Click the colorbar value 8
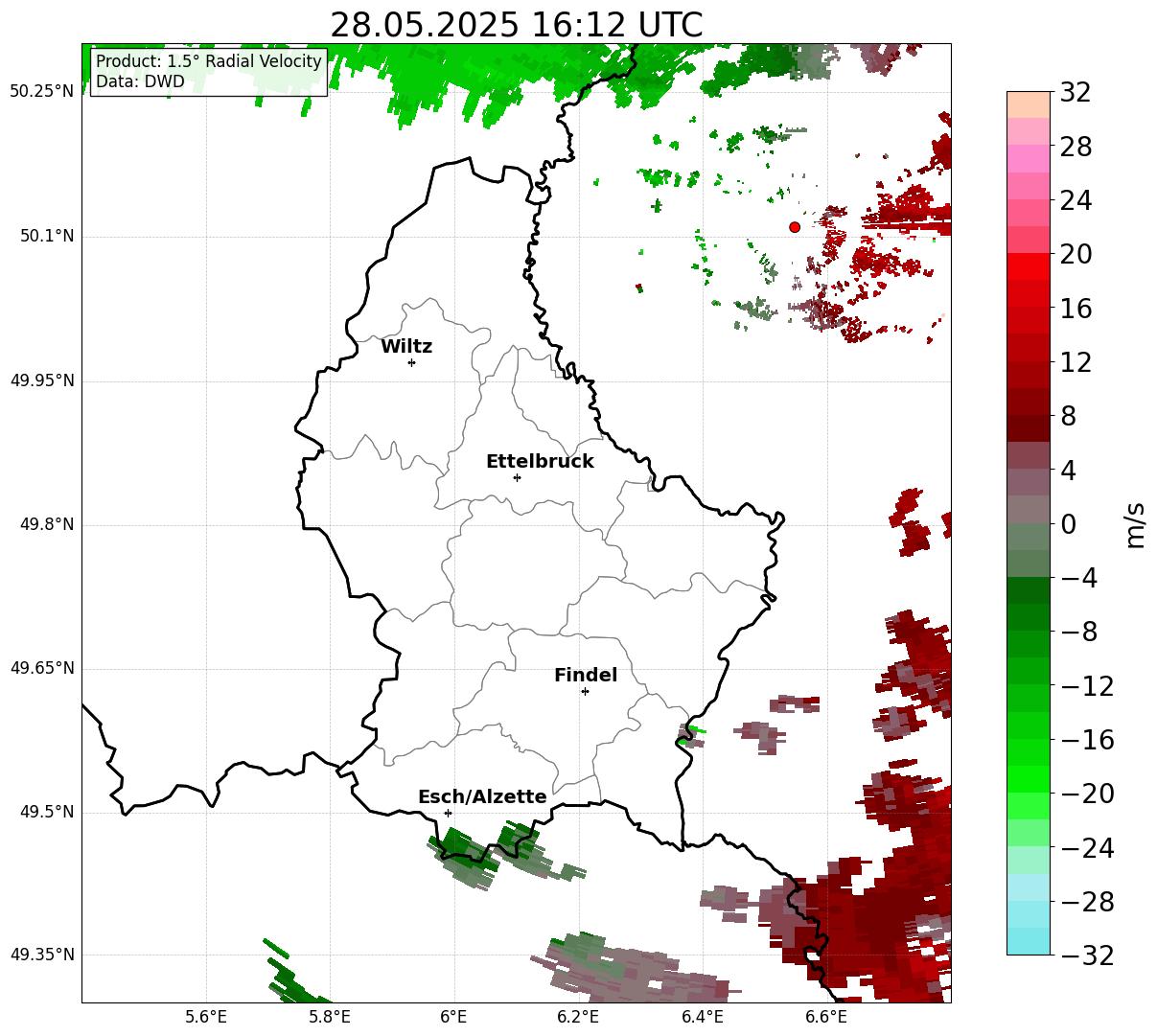Image resolution: width=1157 pixels, height=1036 pixels. point(1069,417)
